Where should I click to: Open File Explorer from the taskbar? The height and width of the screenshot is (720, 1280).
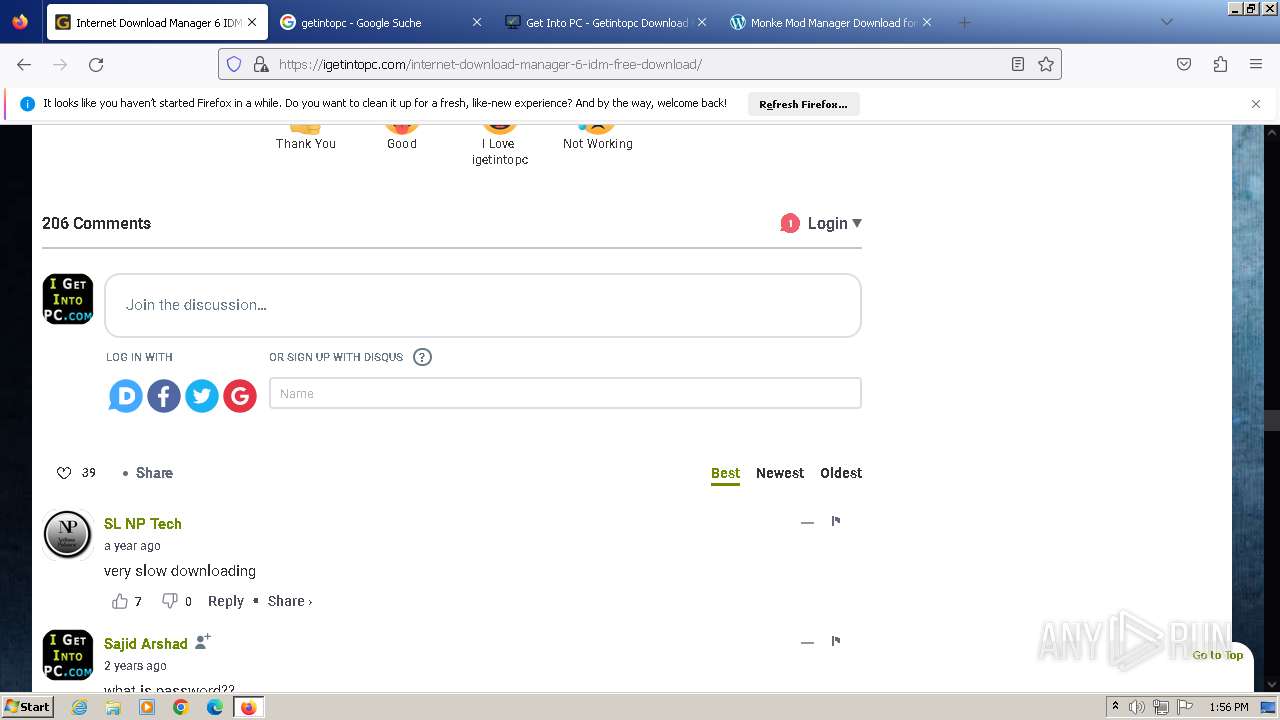click(113, 707)
